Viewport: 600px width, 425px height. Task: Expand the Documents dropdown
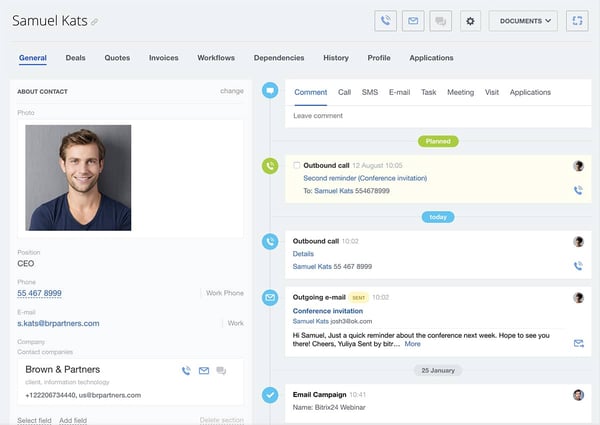pos(523,20)
